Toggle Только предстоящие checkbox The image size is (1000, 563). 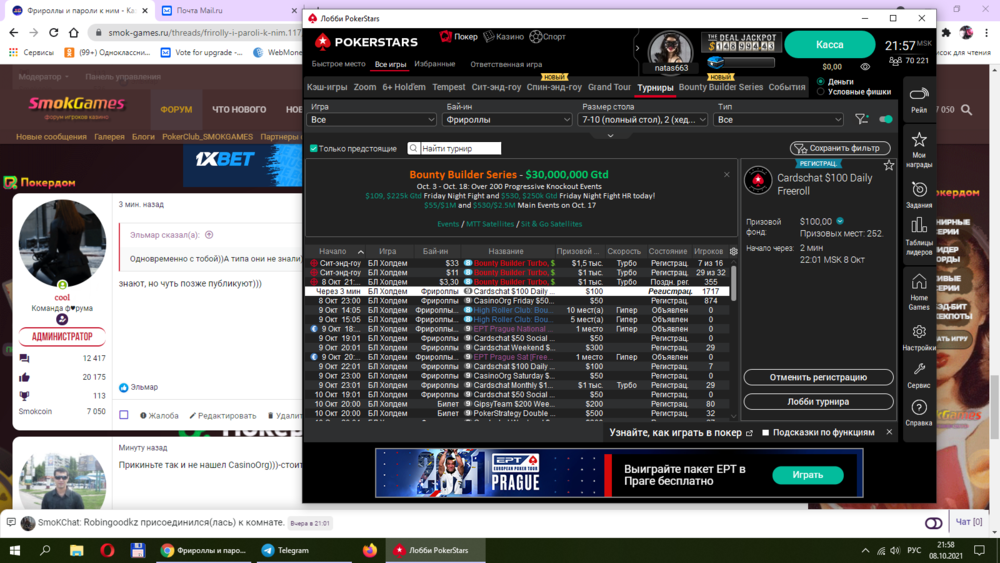tap(314, 149)
